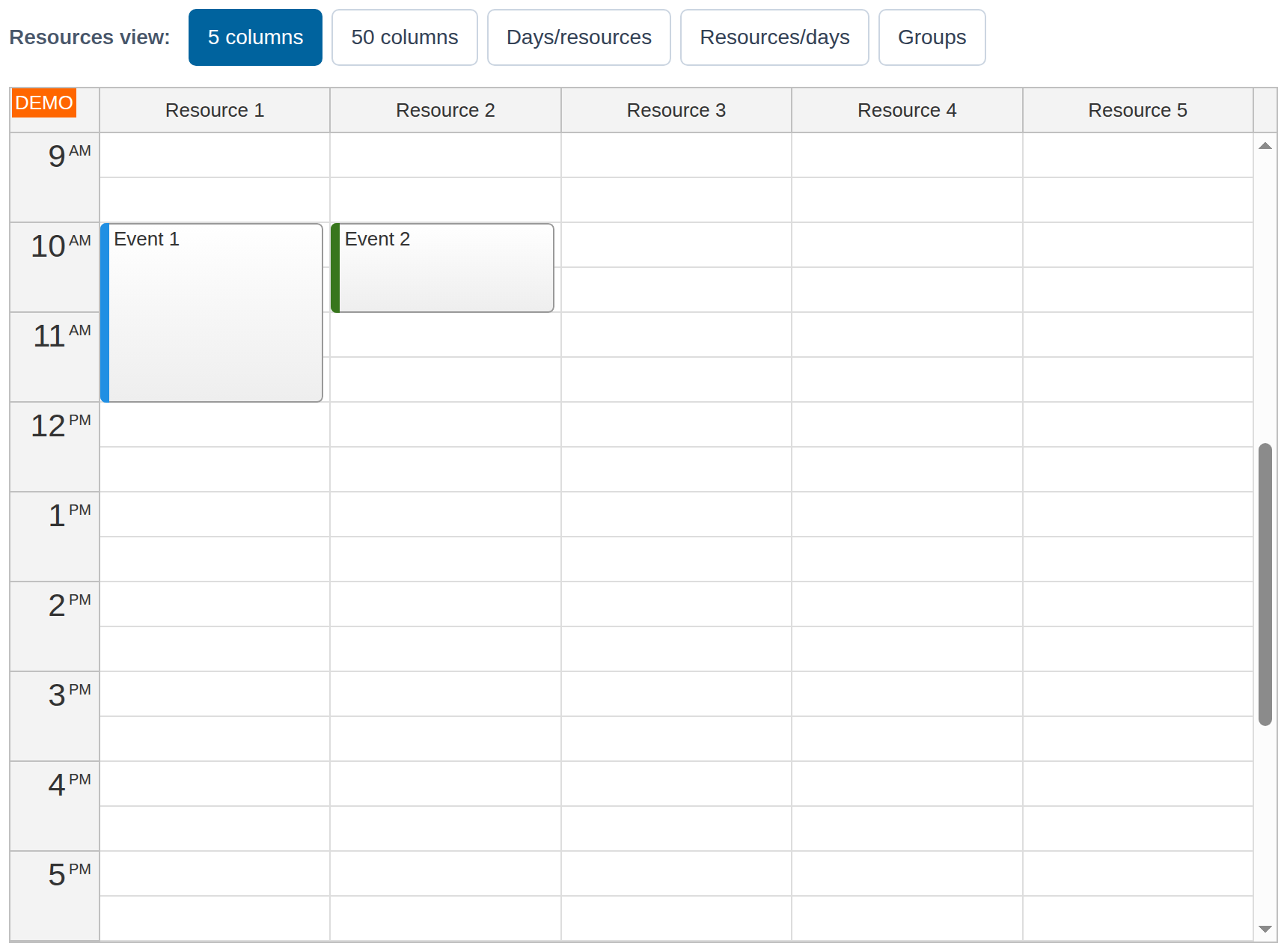
Task: Open Event 2 in the calendar
Action: (442, 268)
